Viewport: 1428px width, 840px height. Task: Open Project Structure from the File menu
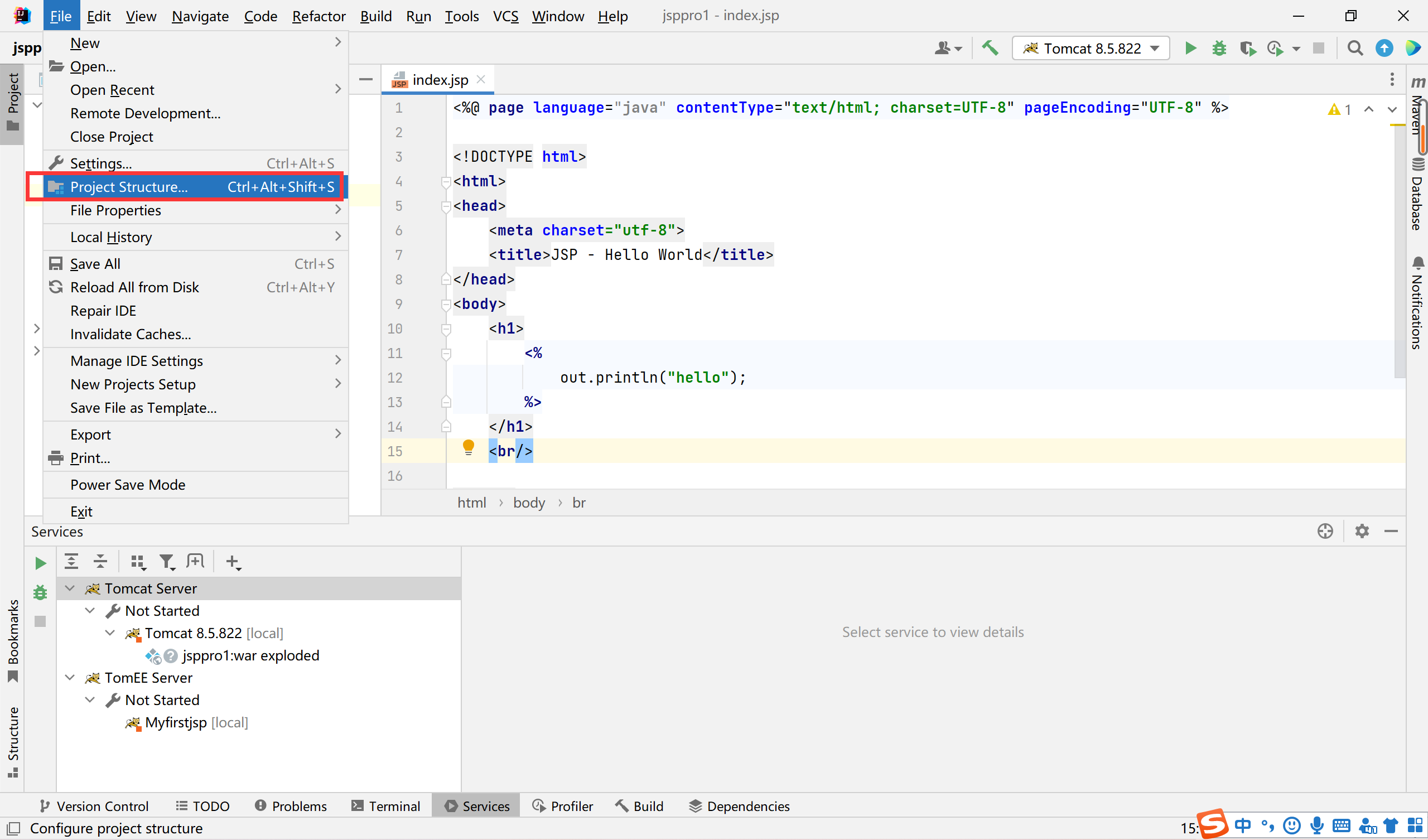[195, 186]
